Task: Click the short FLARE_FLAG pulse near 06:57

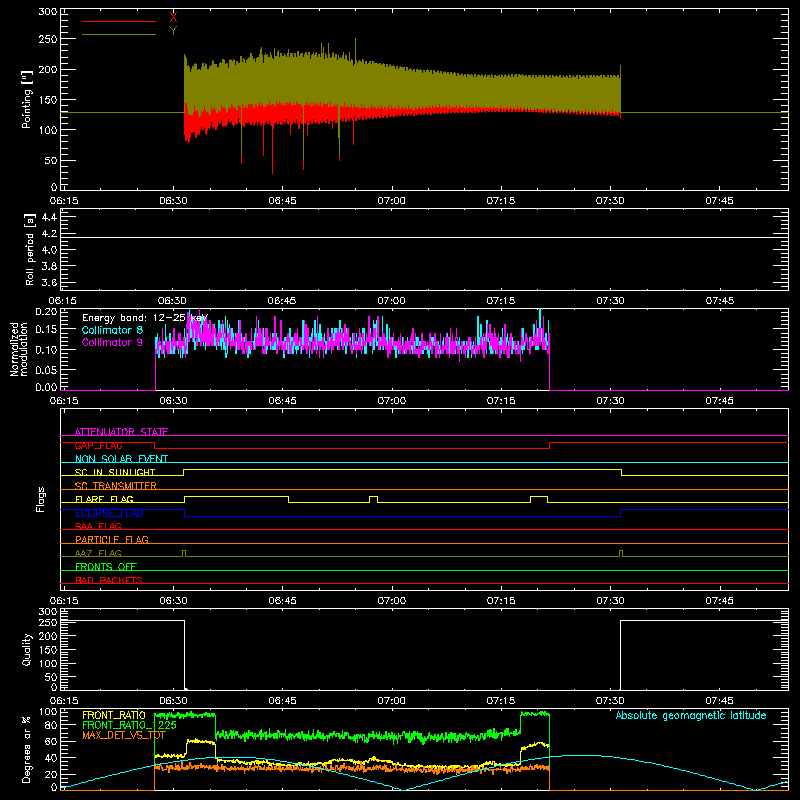Action: (373, 499)
